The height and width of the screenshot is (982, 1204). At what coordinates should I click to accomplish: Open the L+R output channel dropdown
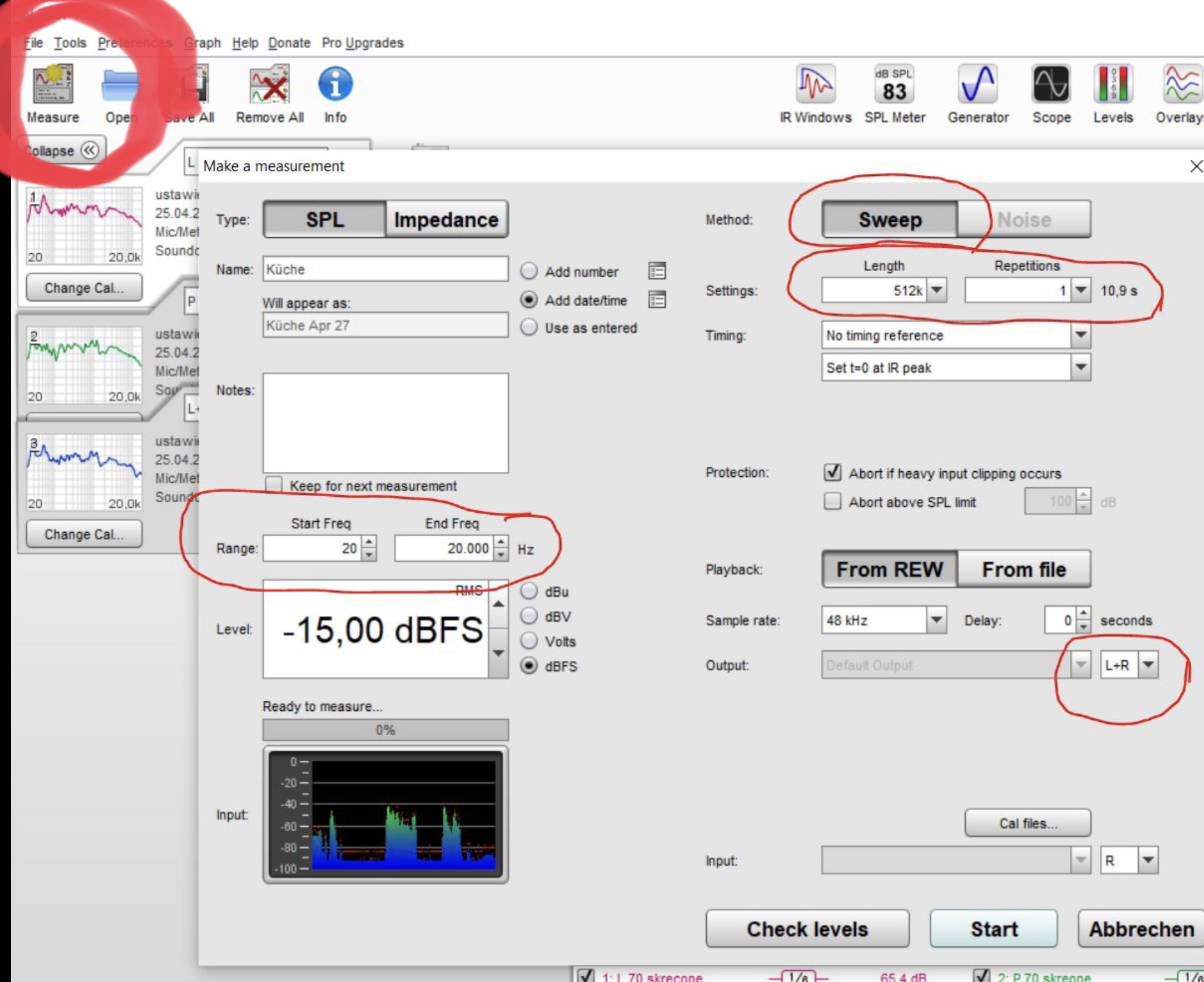pos(1148,665)
